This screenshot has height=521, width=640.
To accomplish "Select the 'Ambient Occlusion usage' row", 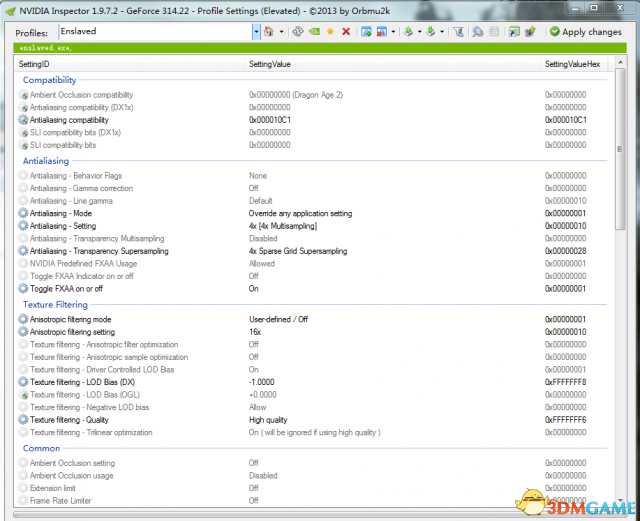I will [x=312, y=476].
